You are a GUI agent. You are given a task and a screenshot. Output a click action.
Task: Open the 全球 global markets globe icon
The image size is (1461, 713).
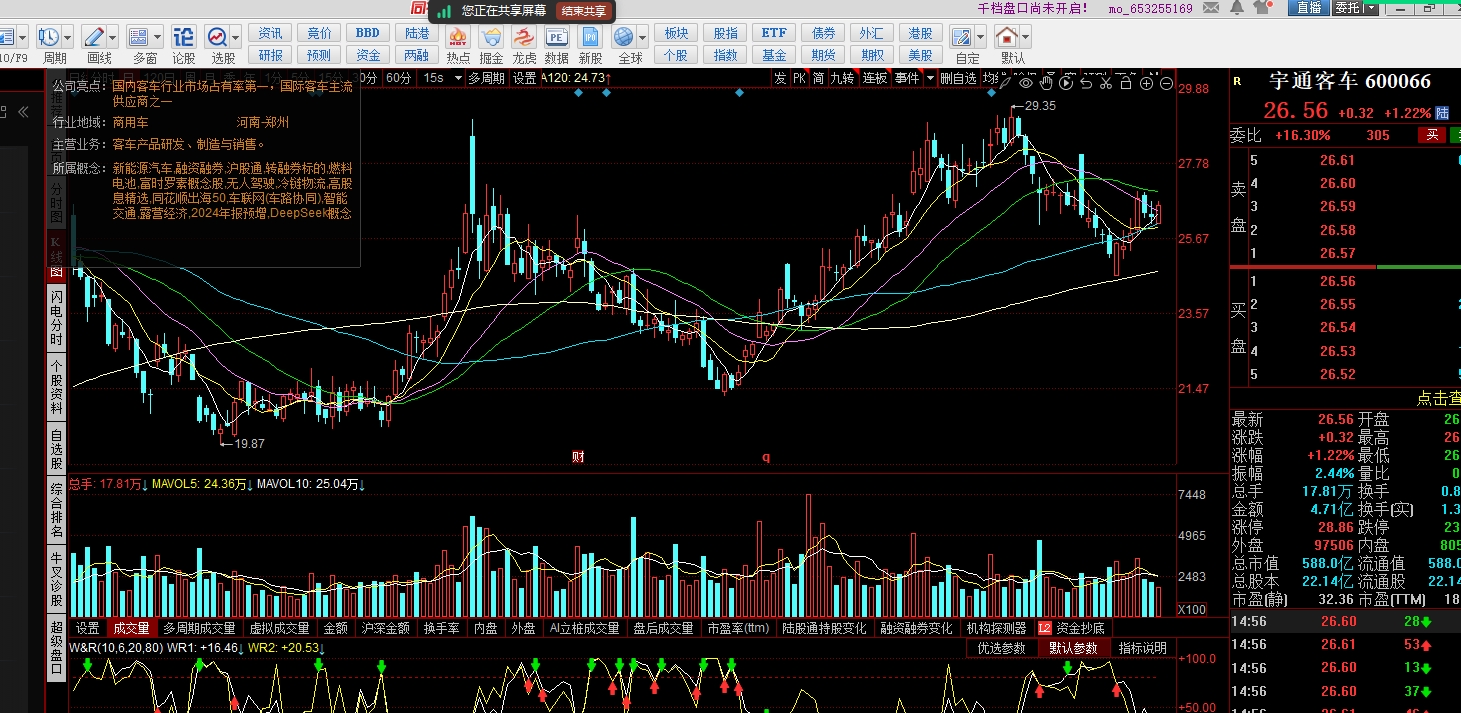click(624, 38)
